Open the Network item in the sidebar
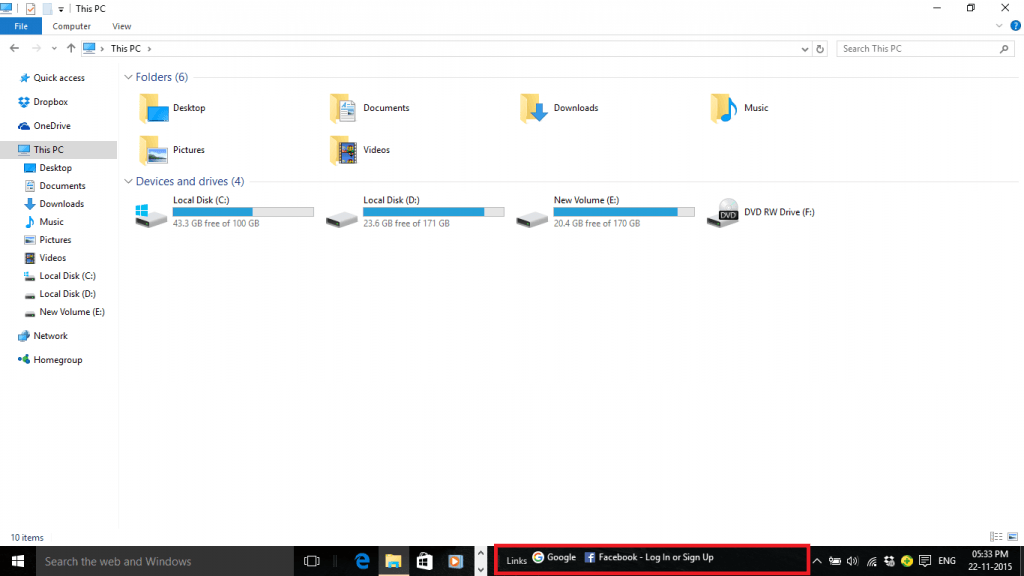Screen dimensions: 1024x576 pyautogui.click(x=48, y=335)
